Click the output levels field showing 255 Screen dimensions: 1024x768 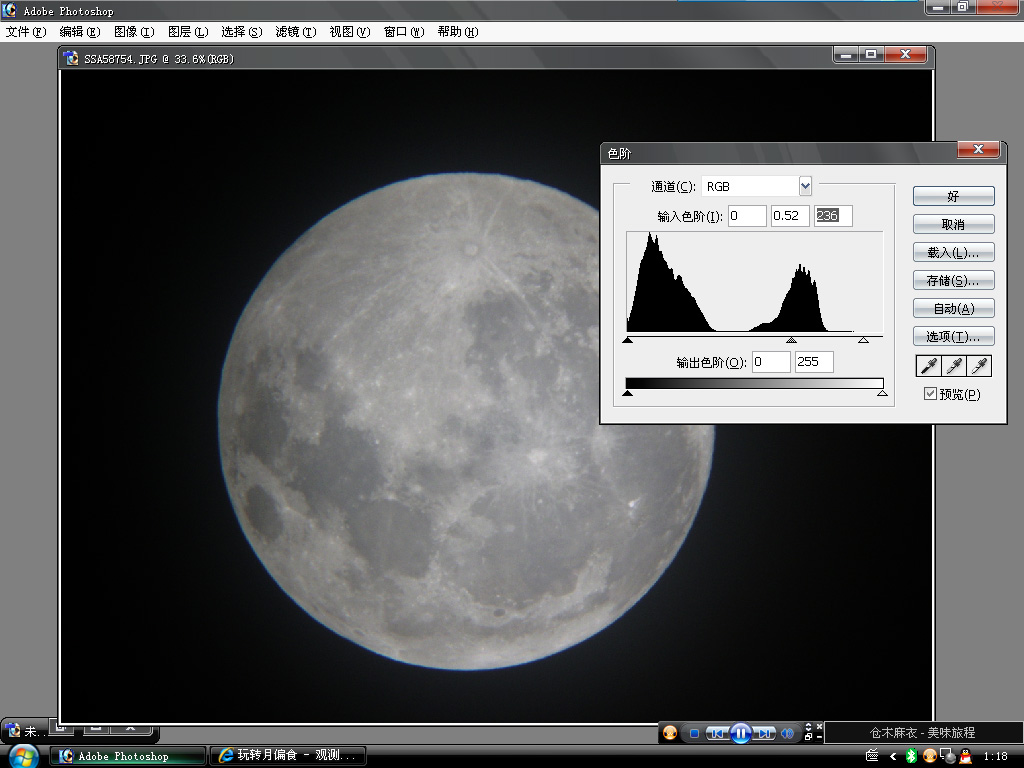pyautogui.click(x=814, y=362)
